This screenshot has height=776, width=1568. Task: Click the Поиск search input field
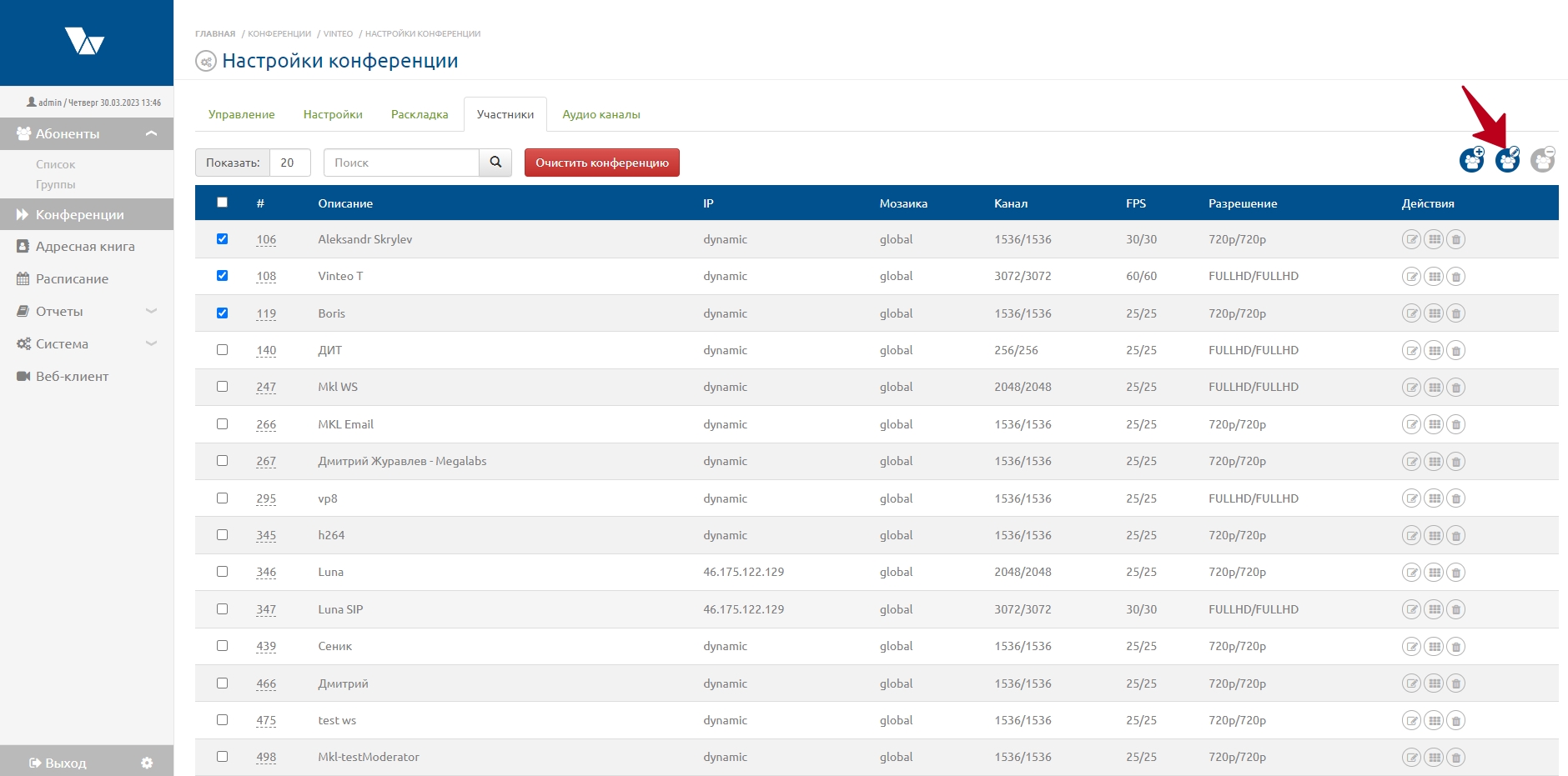401,163
